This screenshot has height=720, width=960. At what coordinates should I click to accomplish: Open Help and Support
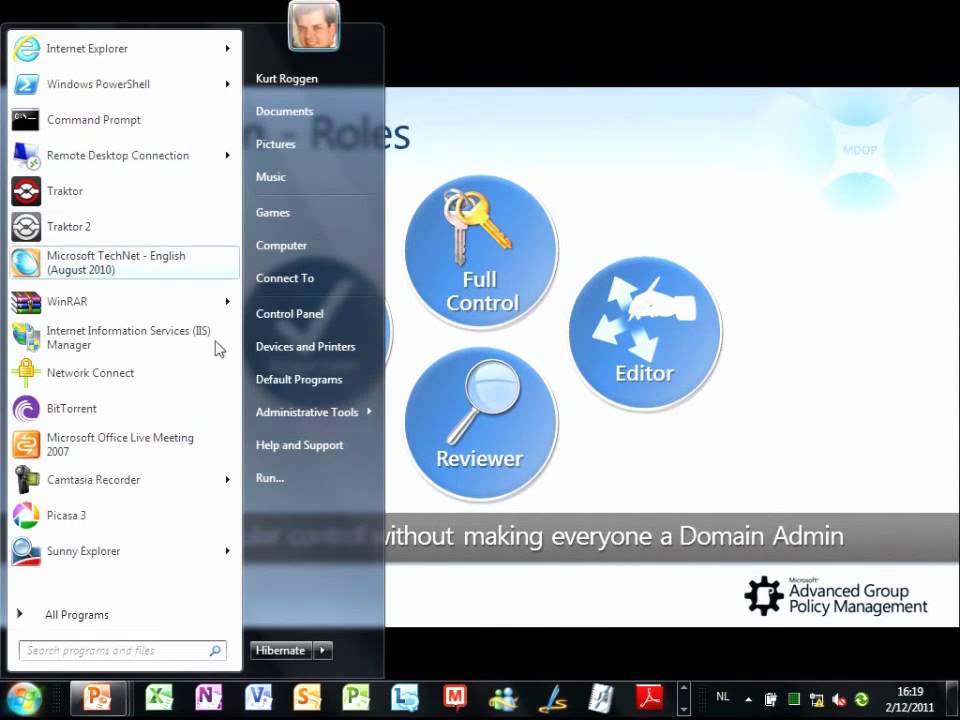[299, 445]
